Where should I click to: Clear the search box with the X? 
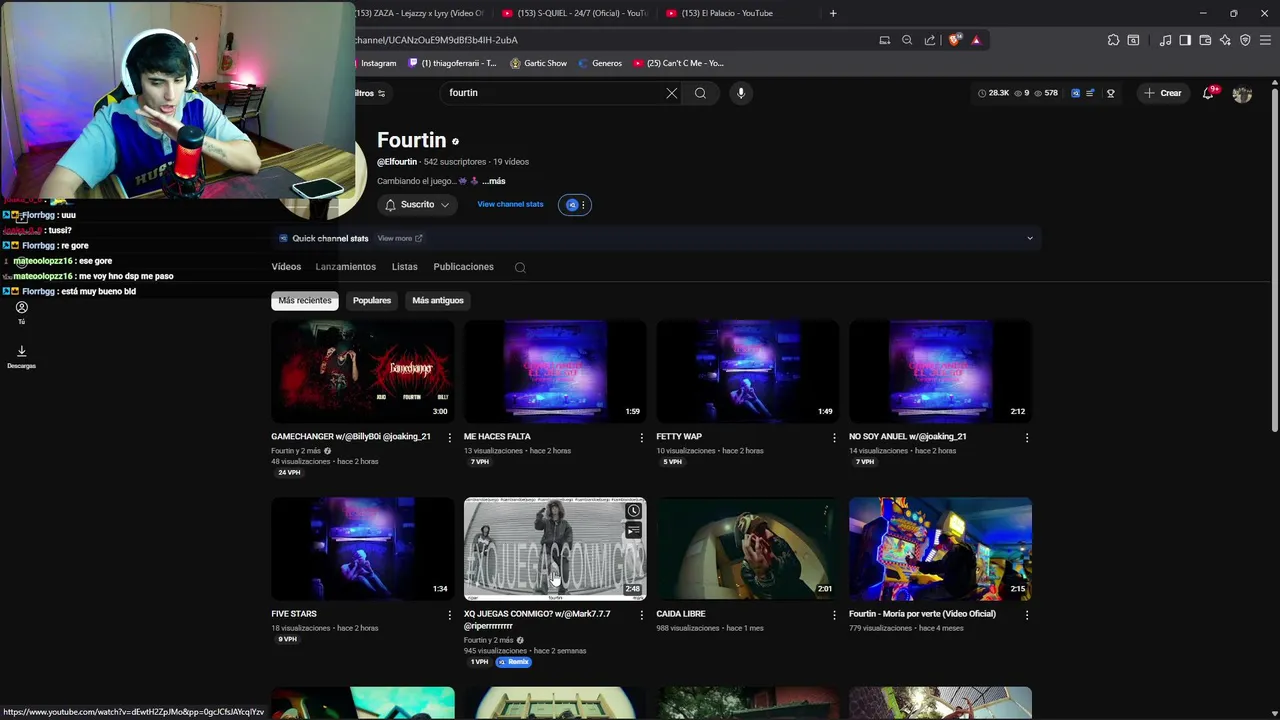pyautogui.click(x=672, y=93)
